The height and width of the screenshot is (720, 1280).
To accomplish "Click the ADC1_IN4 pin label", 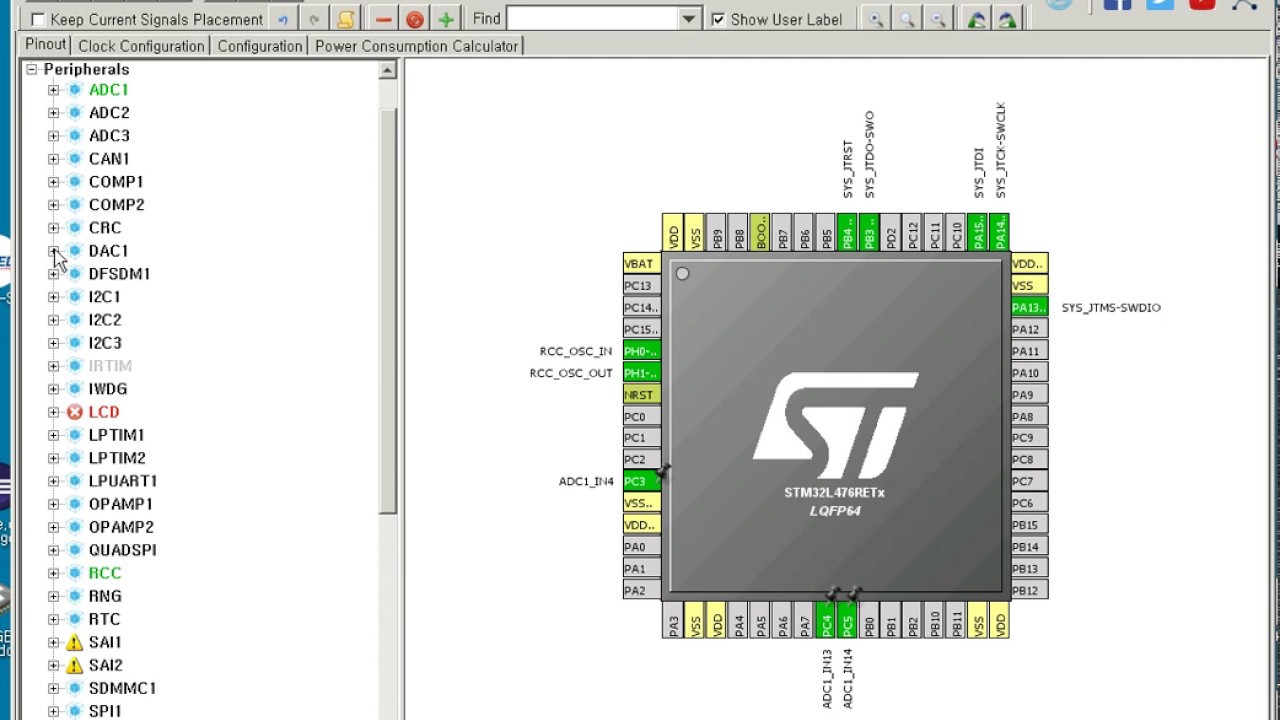I will [x=586, y=481].
